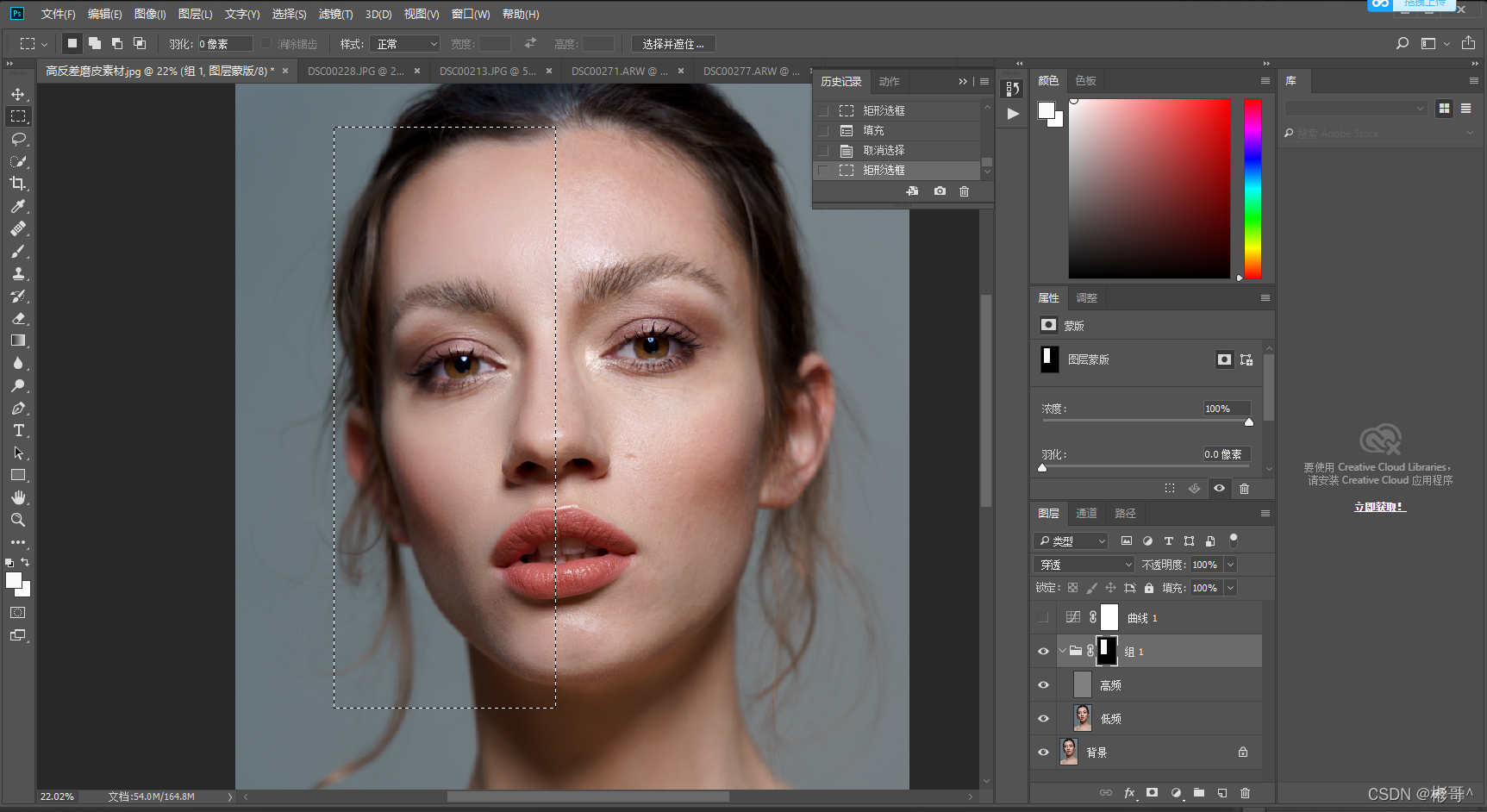The width and height of the screenshot is (1487, 812).
Task: Hide the 背景 layer
Action: tap(1043, 753)
